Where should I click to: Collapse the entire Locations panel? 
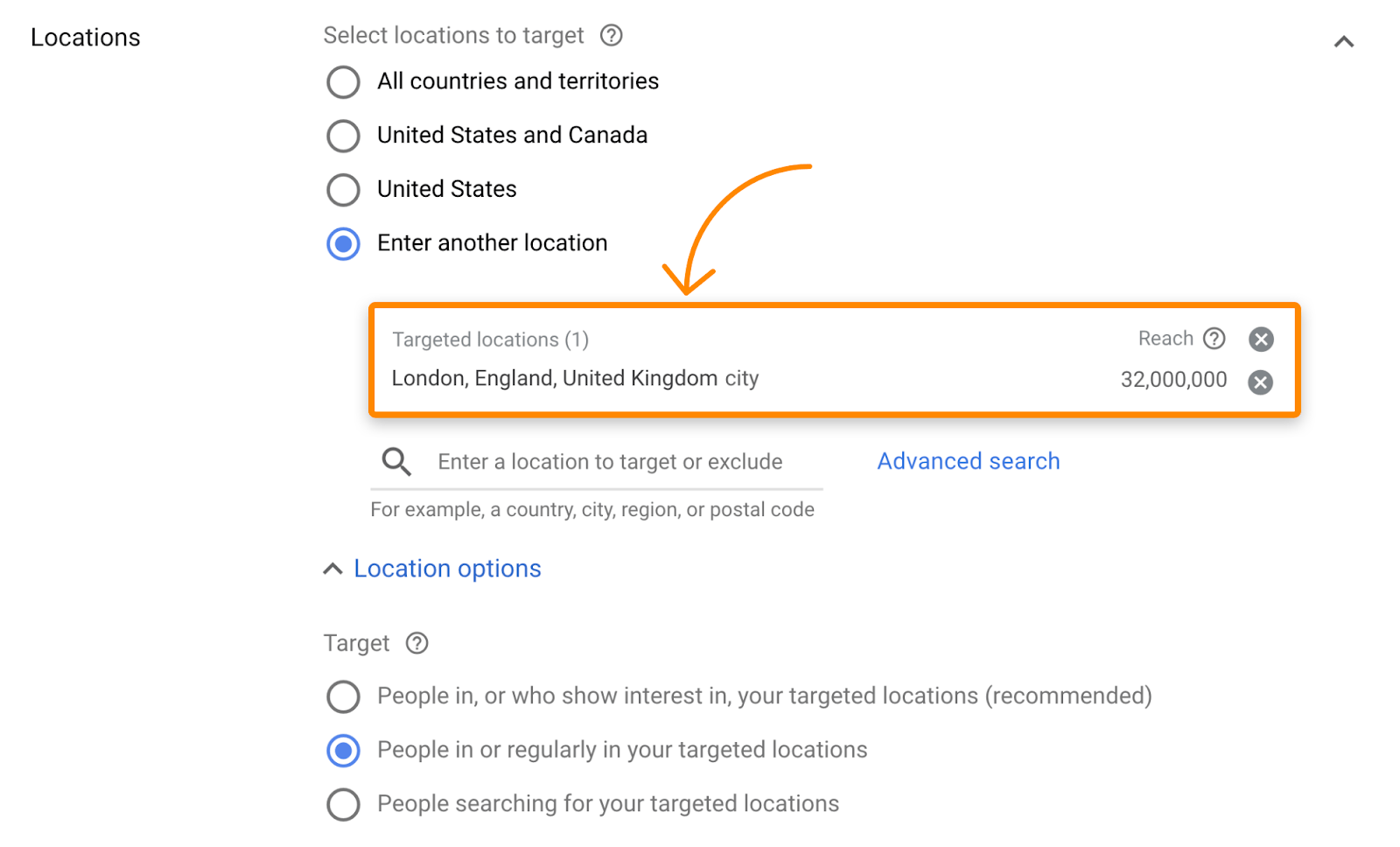coord(1344,41)
